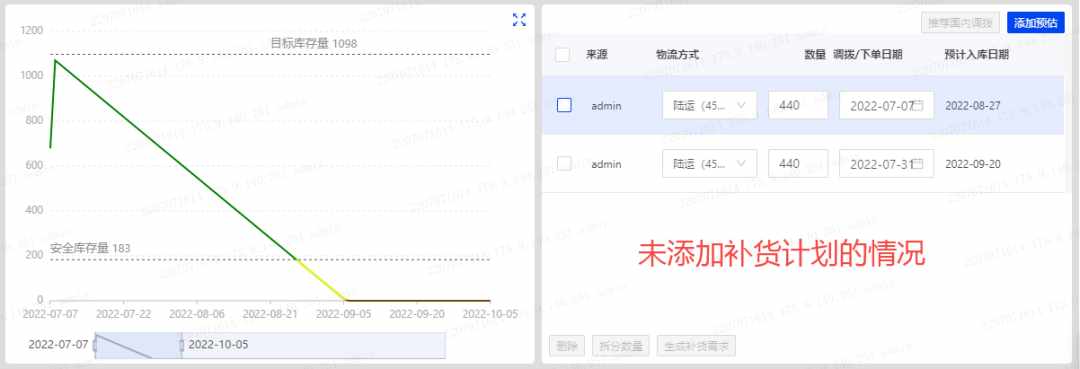Open calendar icon in 2022-07-31 date field
The width and height of the screenshot is (1080, 369).
[x=919, y=164]
